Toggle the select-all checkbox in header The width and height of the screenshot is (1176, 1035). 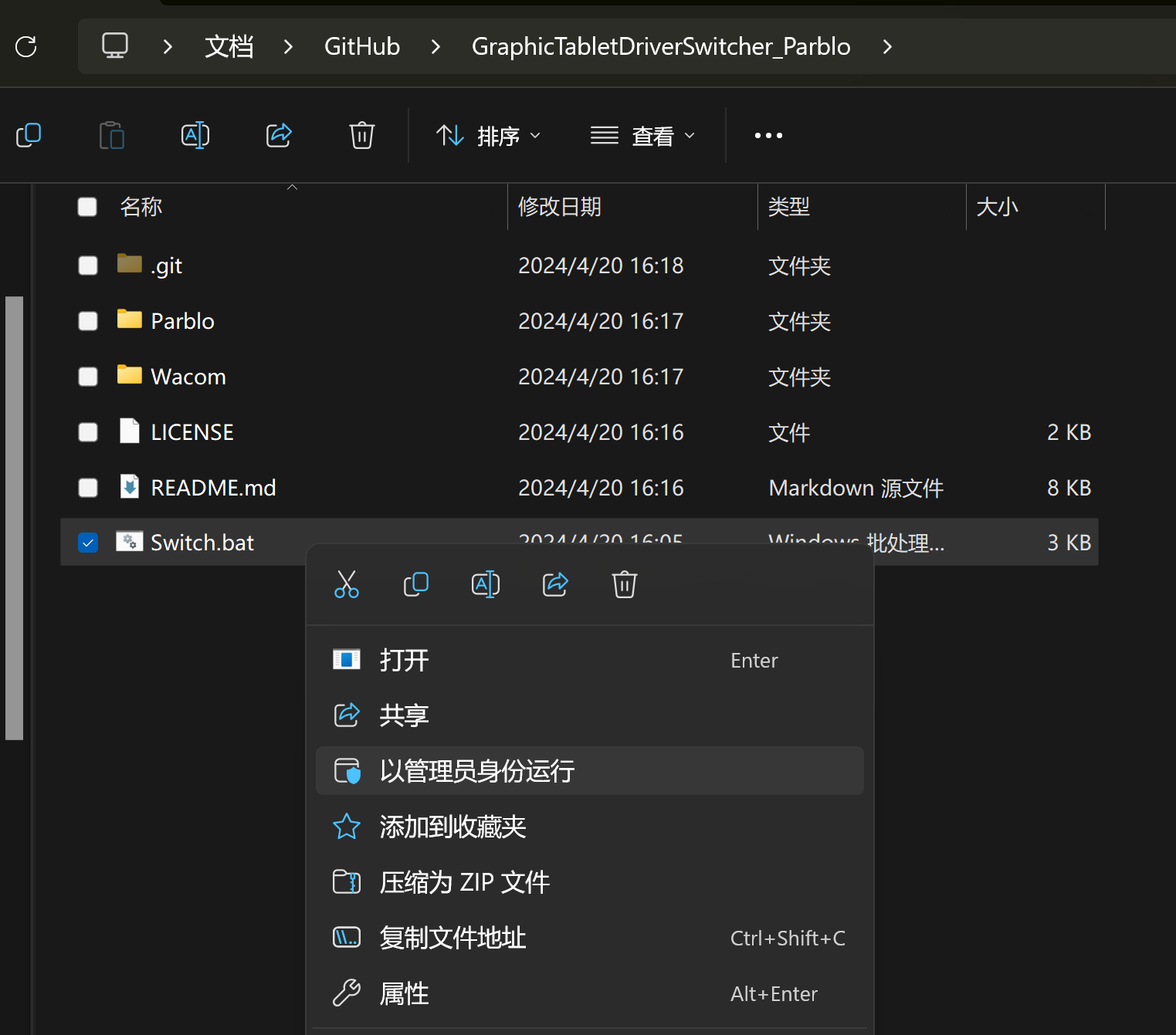pos(87,207)
